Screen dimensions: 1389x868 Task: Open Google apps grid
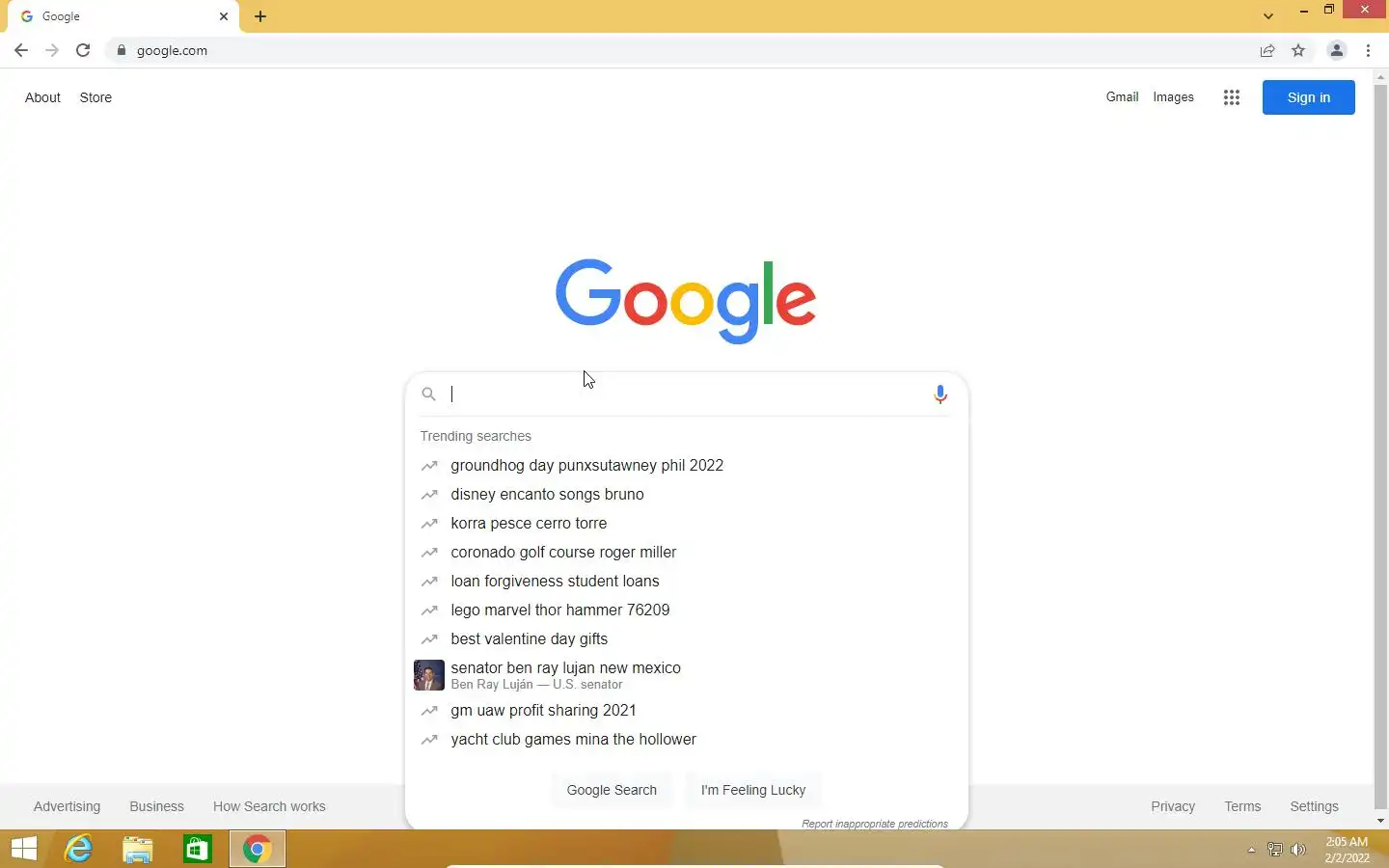(1232, 97)
